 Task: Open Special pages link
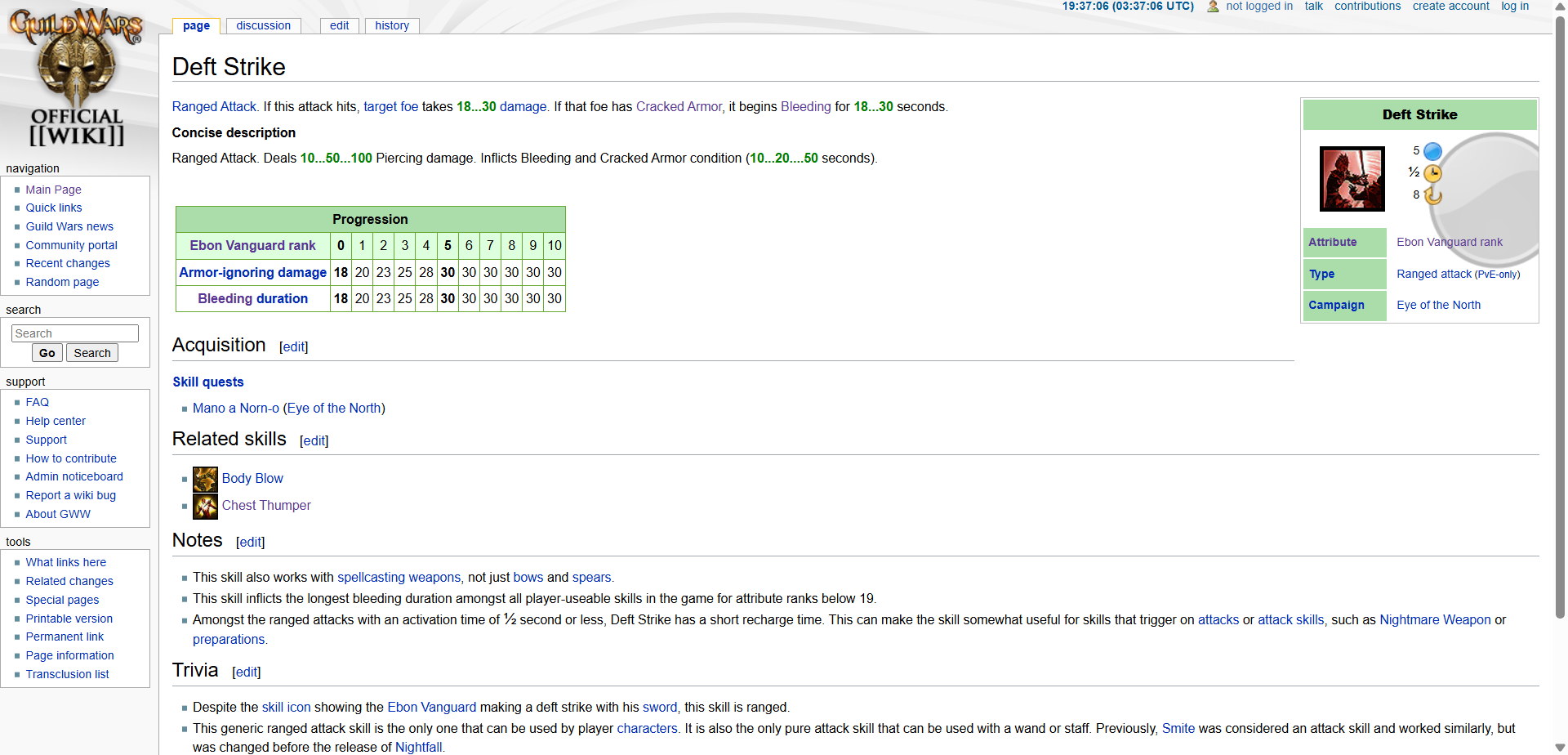click(x=62, y=600)
